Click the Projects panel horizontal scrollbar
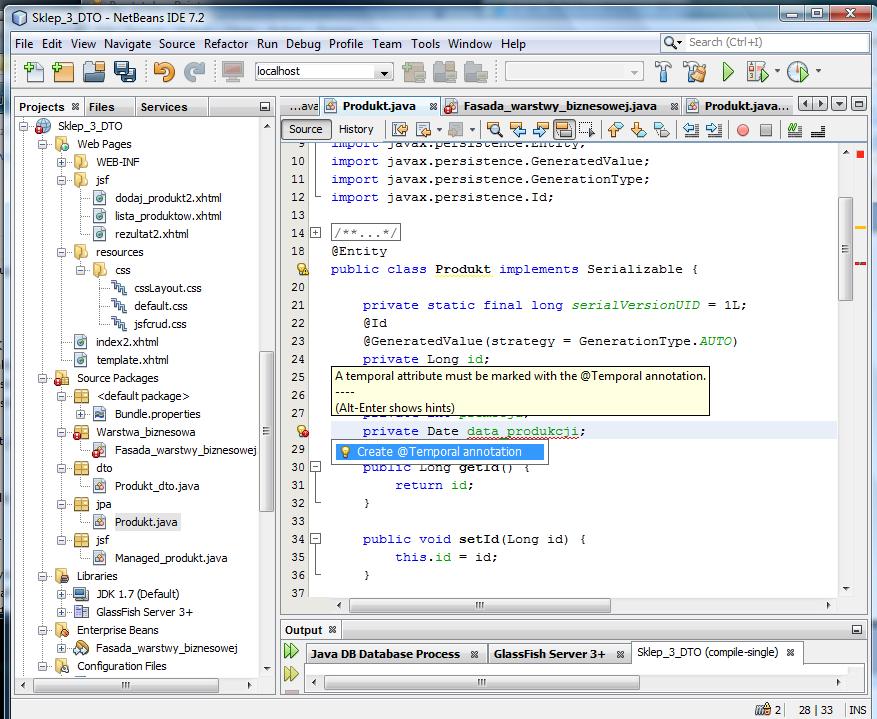 [126, 685]
